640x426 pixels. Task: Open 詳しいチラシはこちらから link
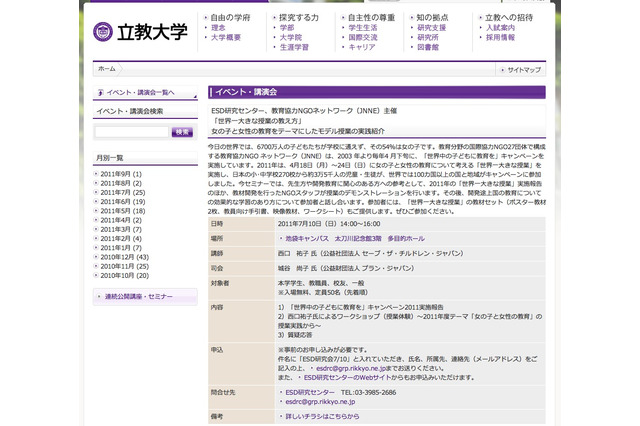coord(322,417)
